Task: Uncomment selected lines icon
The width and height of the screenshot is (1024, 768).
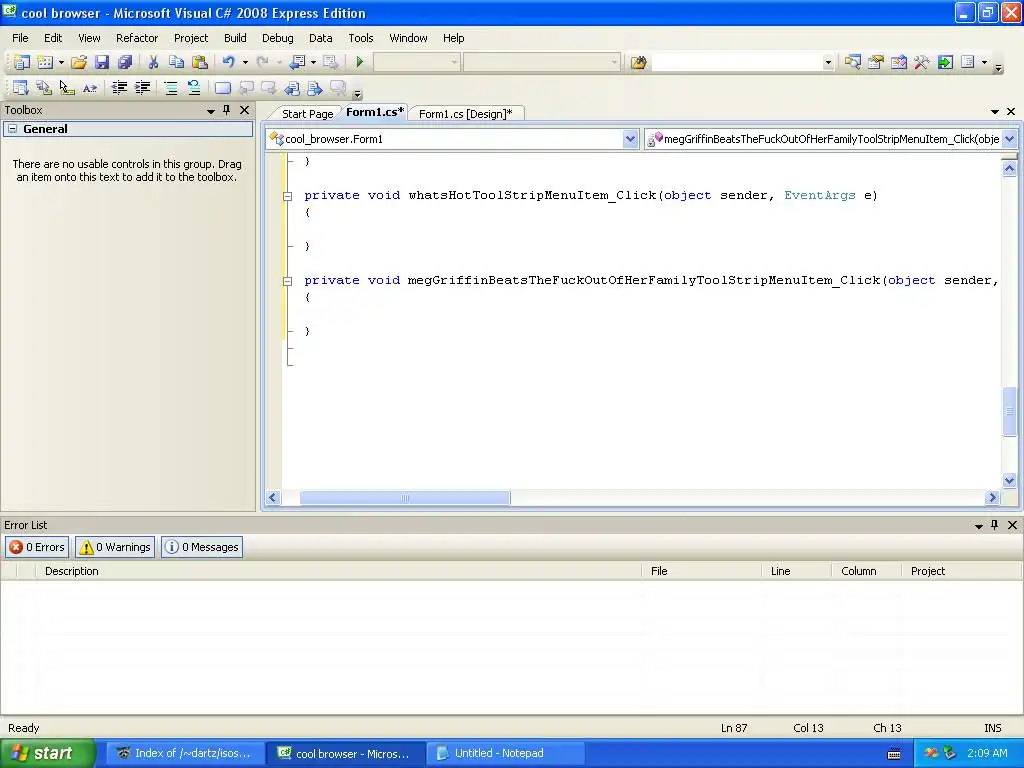Action: (x=194, y=88)
